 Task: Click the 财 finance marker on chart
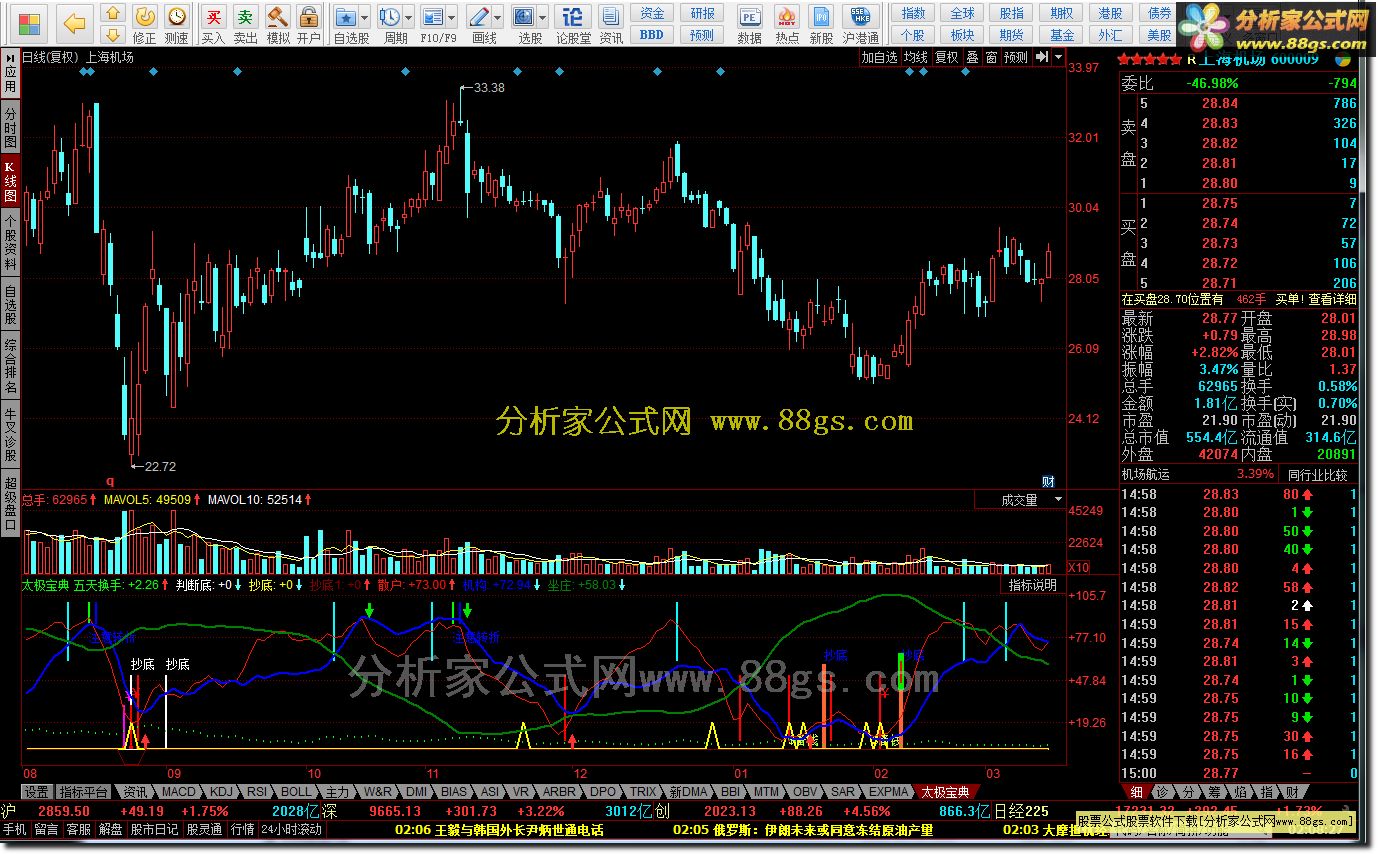click(1048, 480)
